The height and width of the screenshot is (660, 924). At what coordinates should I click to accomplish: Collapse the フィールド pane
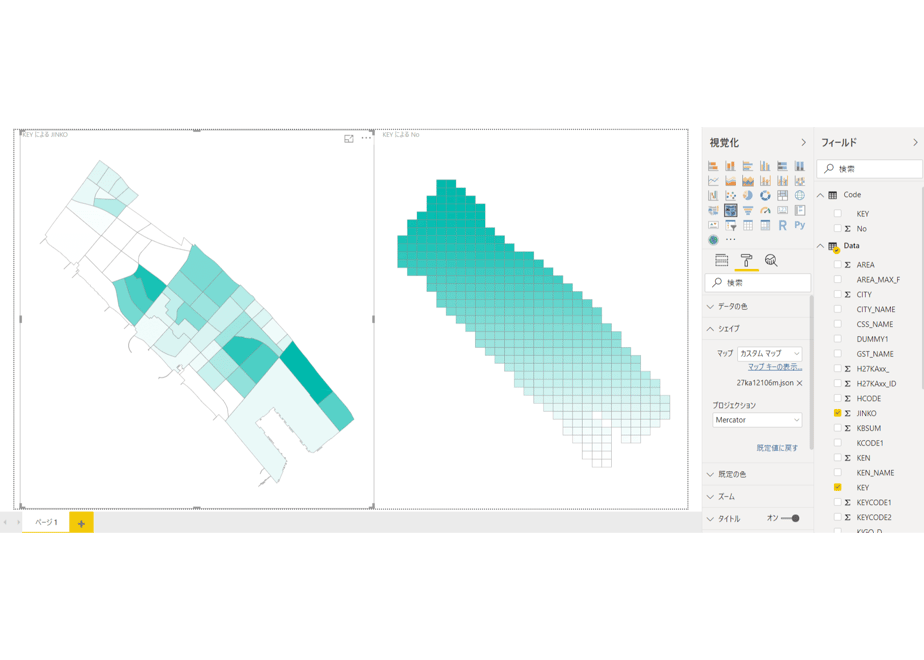pyautogui.click(x=915, y=143)
